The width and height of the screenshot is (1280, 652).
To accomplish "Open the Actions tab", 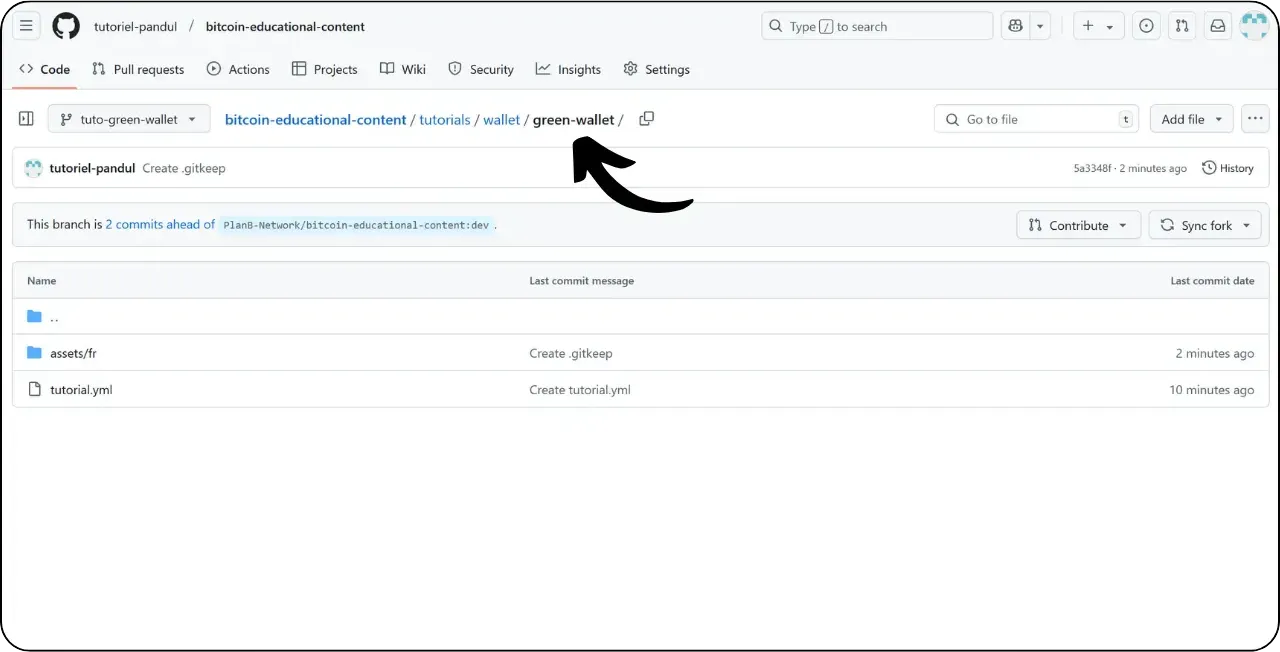I will [238, 69].
